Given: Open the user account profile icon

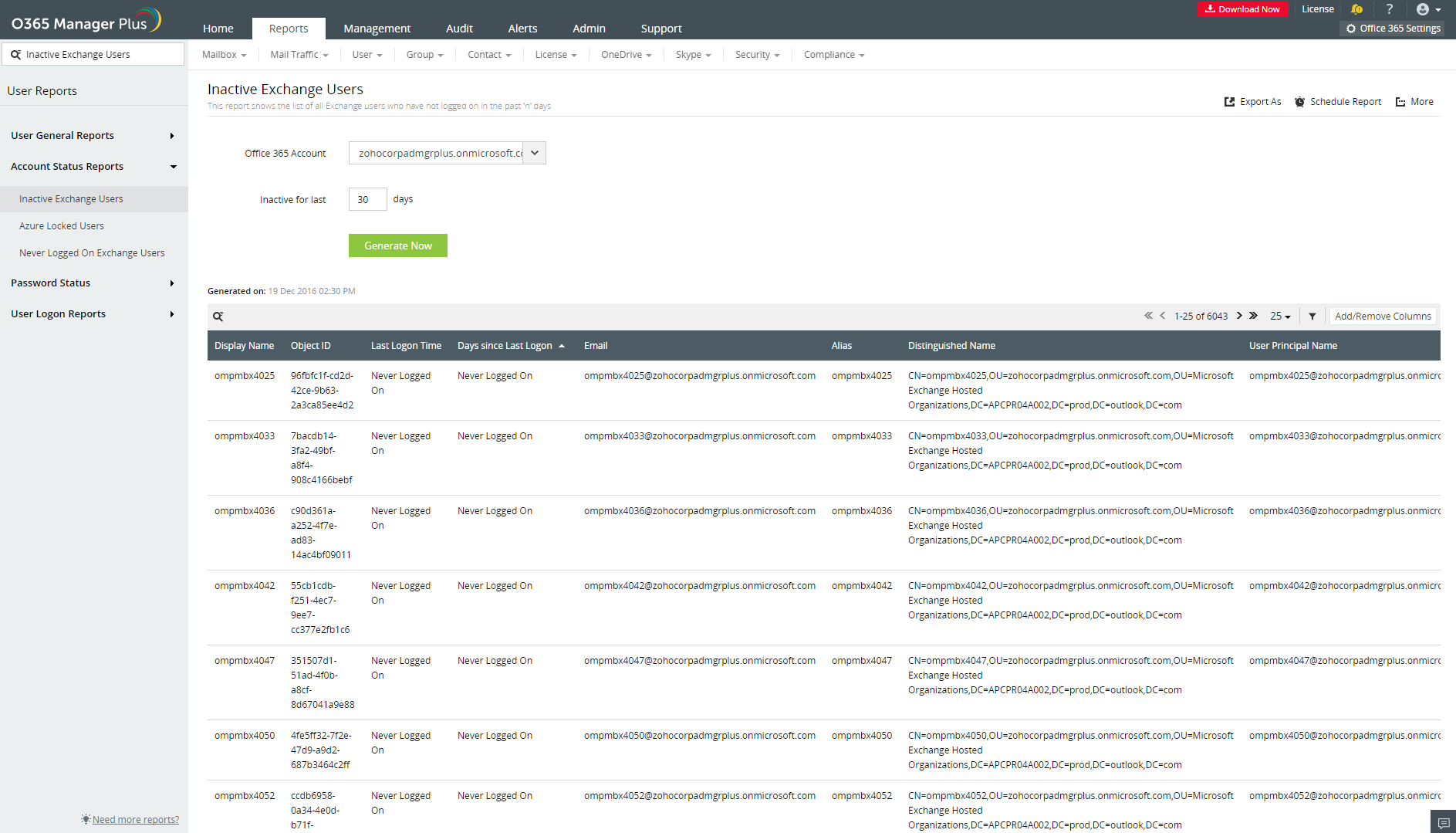Looking at the screenshot, I should click(1423, 9).
